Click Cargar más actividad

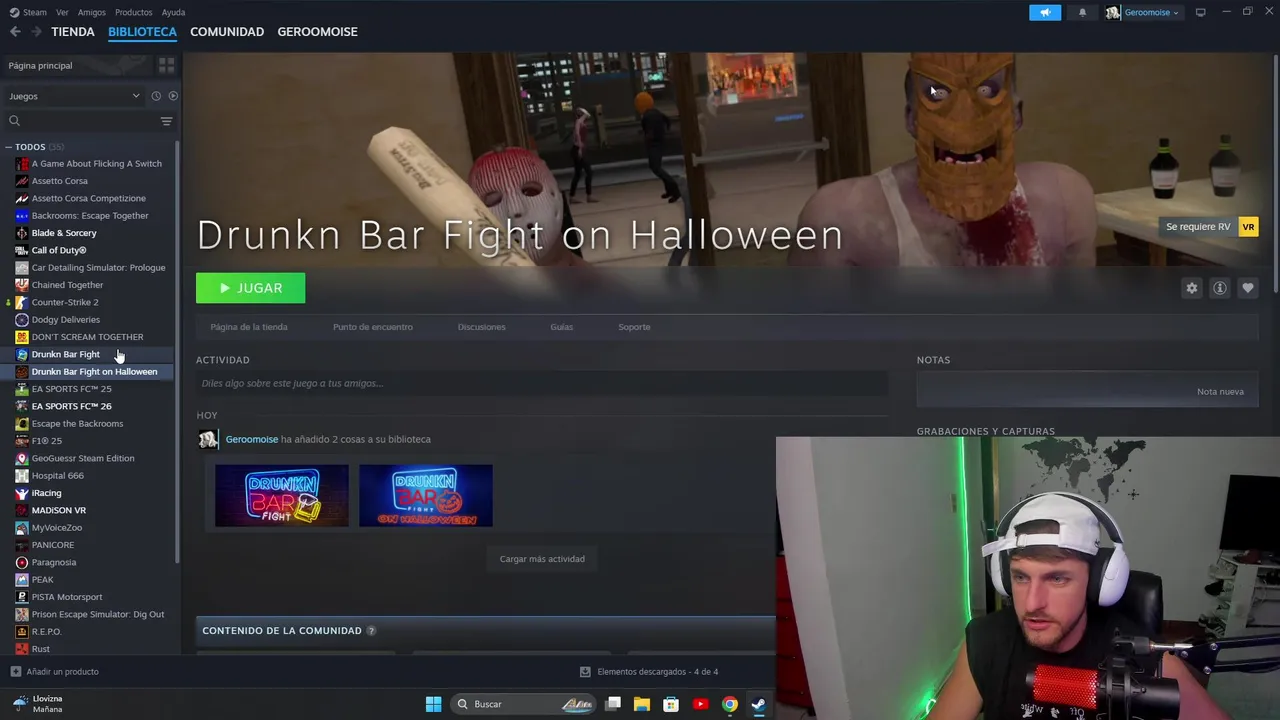click(x=542, y=559)
